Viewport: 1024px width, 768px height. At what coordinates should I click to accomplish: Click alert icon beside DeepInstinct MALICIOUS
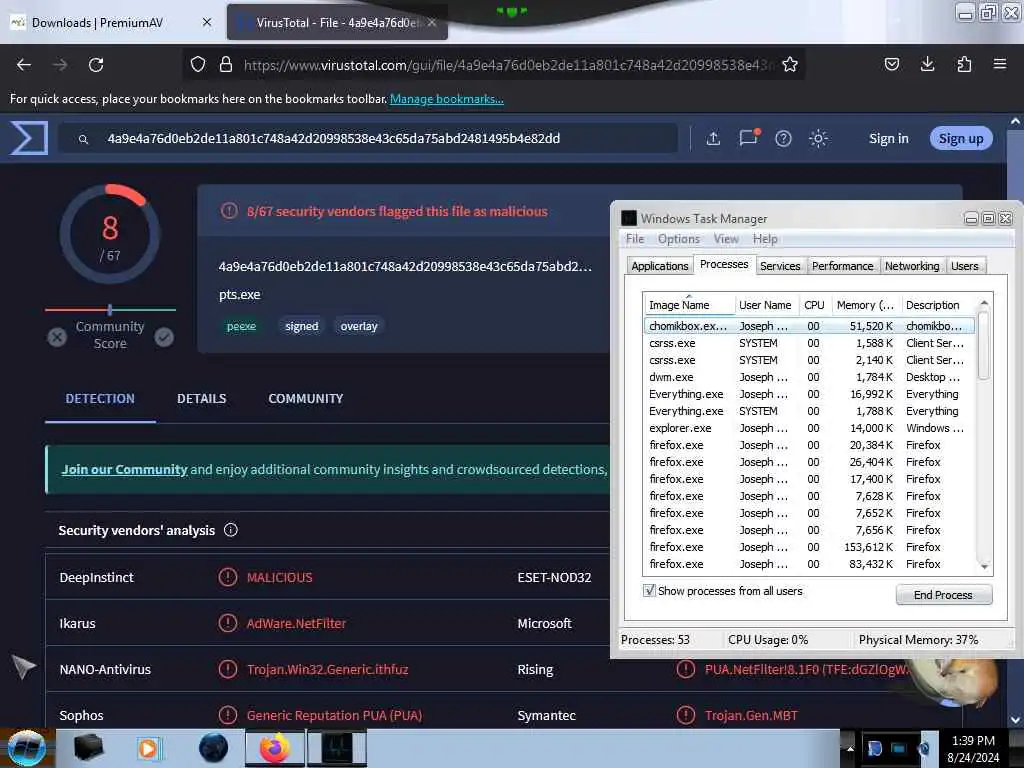228,577
